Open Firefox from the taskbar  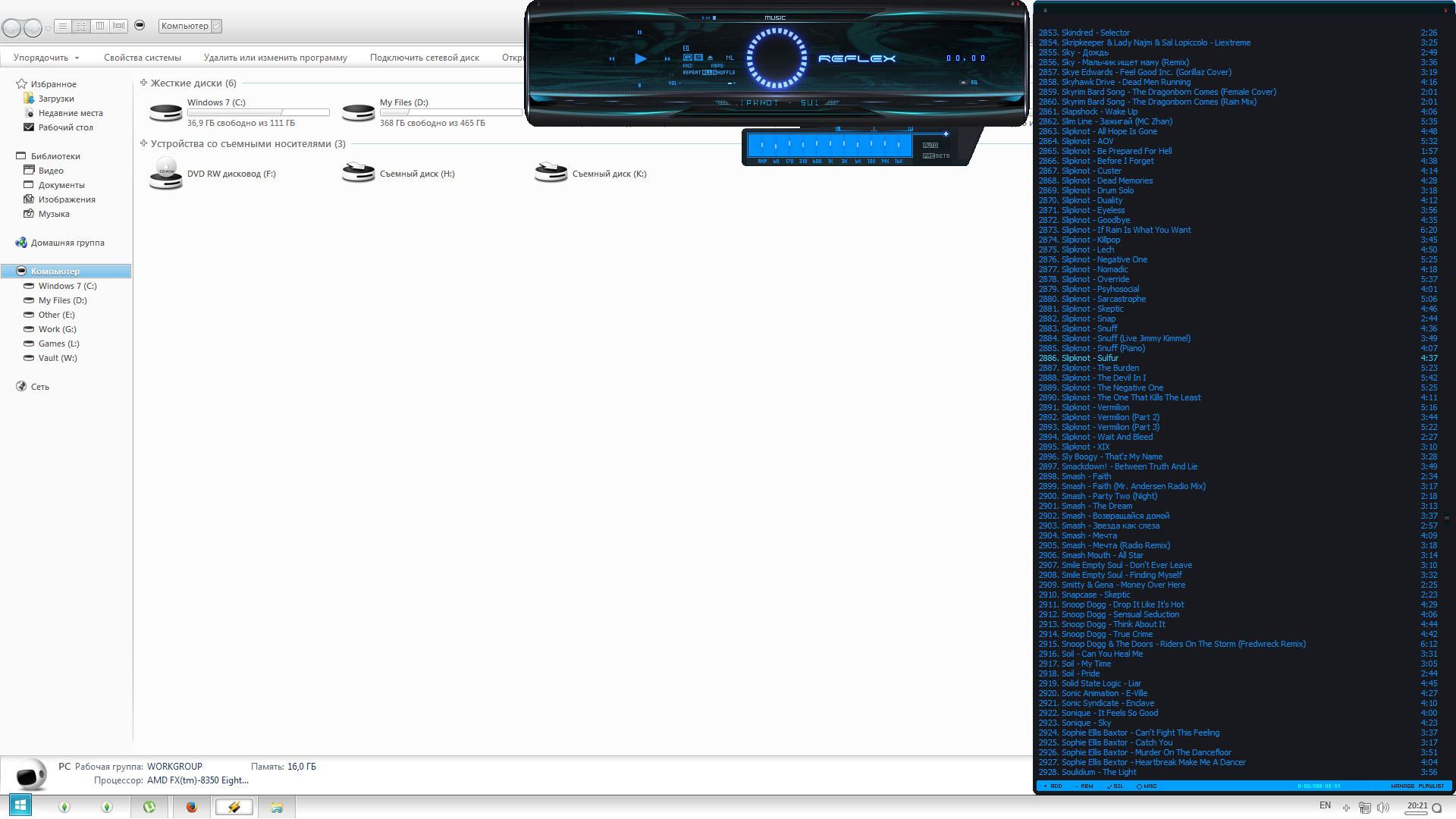pyautogui.click(x=191, y=807)
